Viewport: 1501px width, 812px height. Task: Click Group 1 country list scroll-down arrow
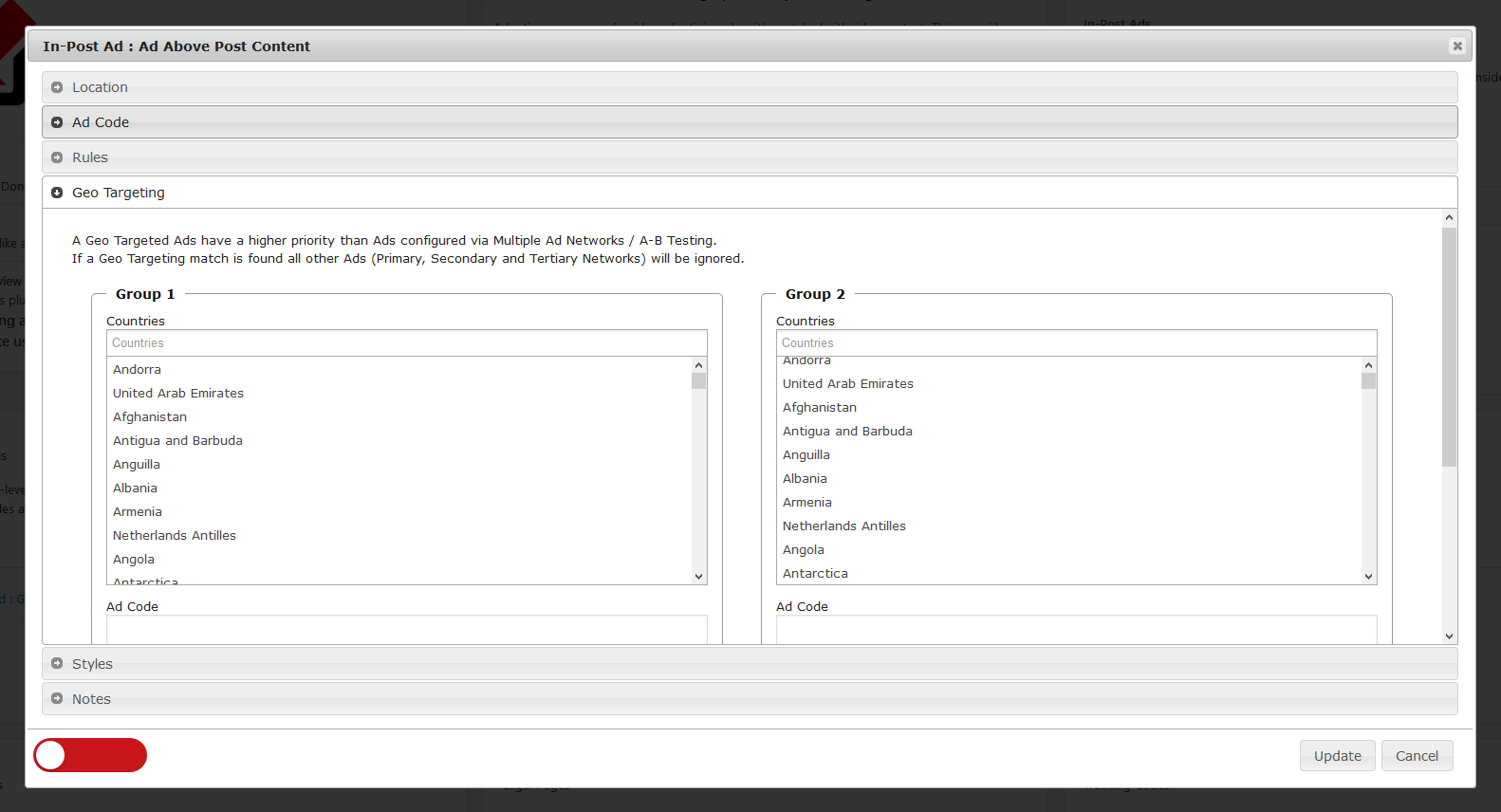click(x=698, y=577)
